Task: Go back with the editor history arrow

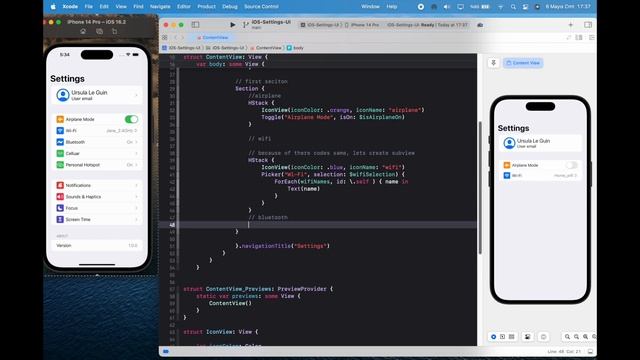Action: pos(176,38)
